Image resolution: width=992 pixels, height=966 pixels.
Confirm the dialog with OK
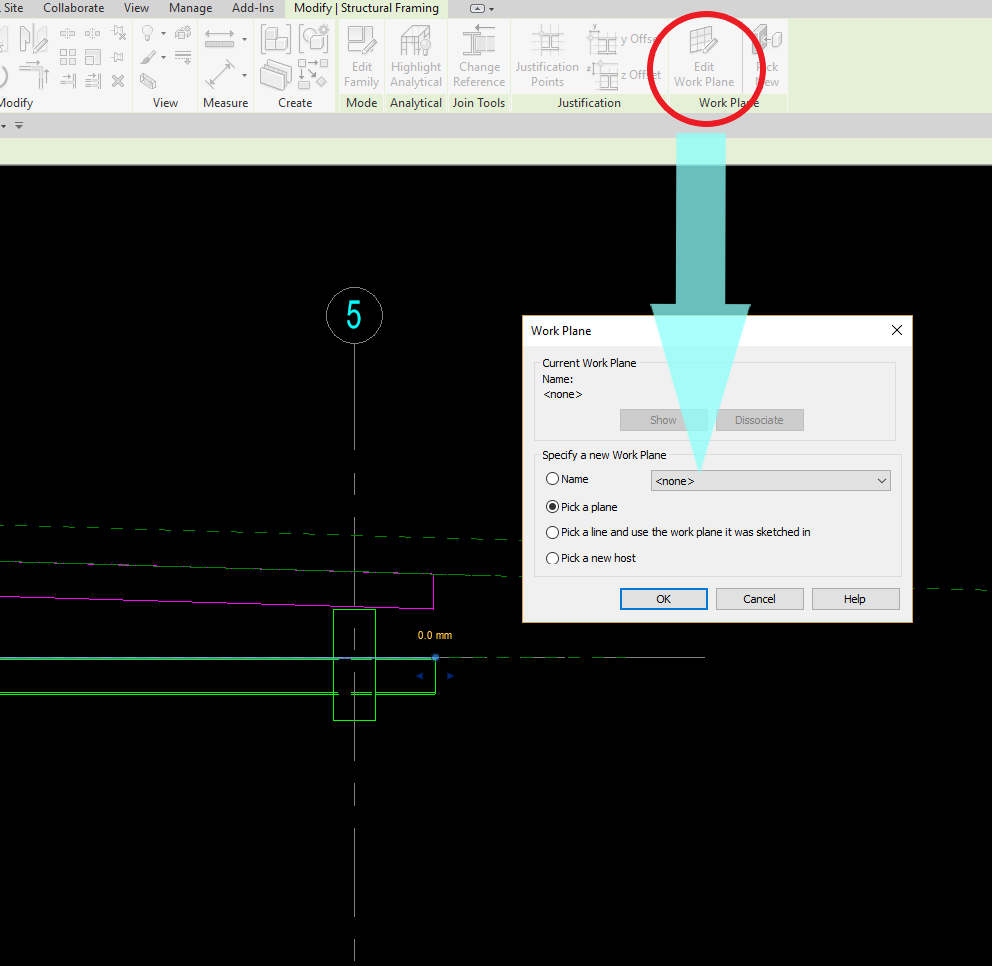[x=663, y=598]
